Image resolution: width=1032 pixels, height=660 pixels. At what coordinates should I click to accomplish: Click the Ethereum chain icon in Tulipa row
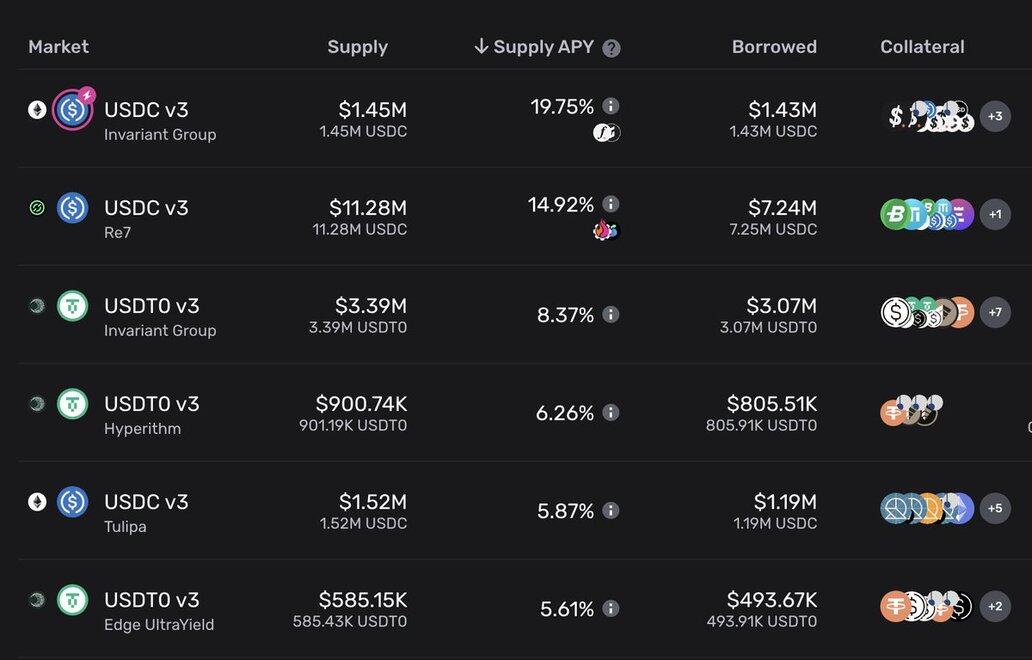pos(37,502)
